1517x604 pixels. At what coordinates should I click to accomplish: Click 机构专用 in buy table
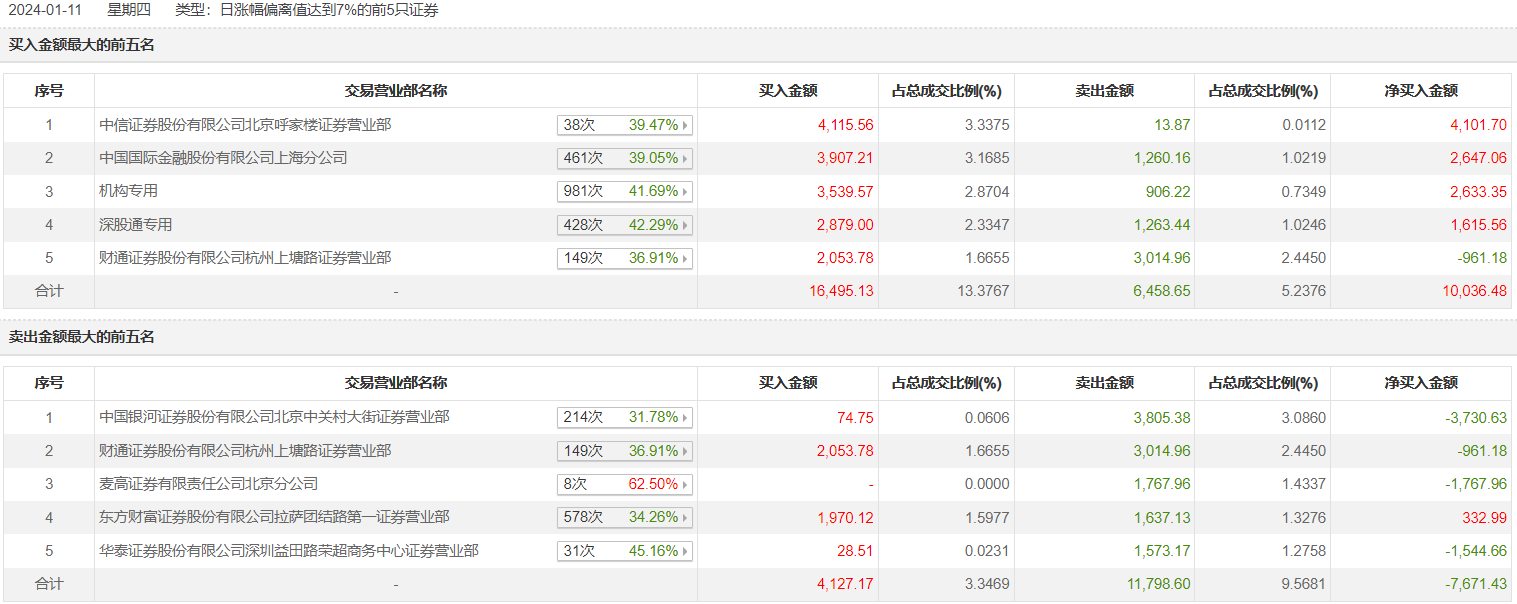pyautogui.click(x=129, y=191)
